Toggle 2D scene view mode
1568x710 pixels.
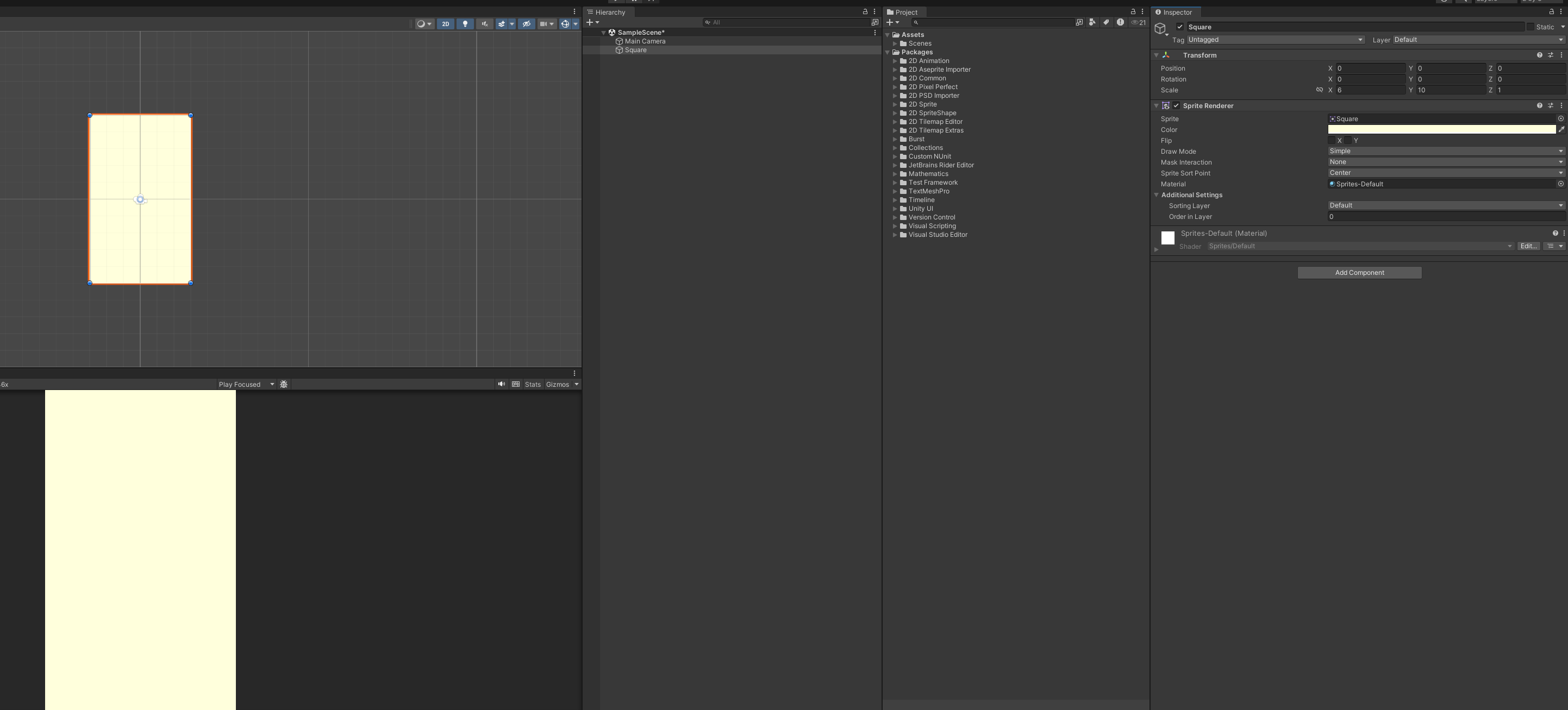[x=446, y=24]
